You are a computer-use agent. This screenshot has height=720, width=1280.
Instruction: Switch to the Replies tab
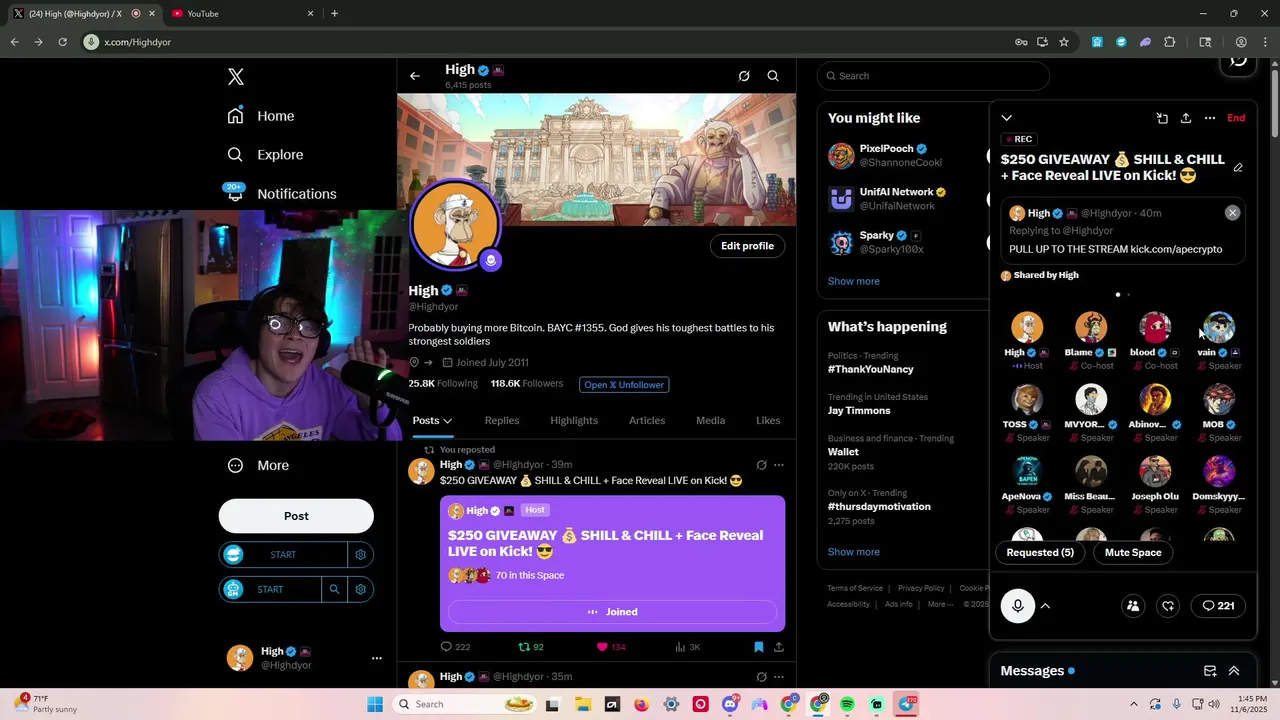(502, 421)
